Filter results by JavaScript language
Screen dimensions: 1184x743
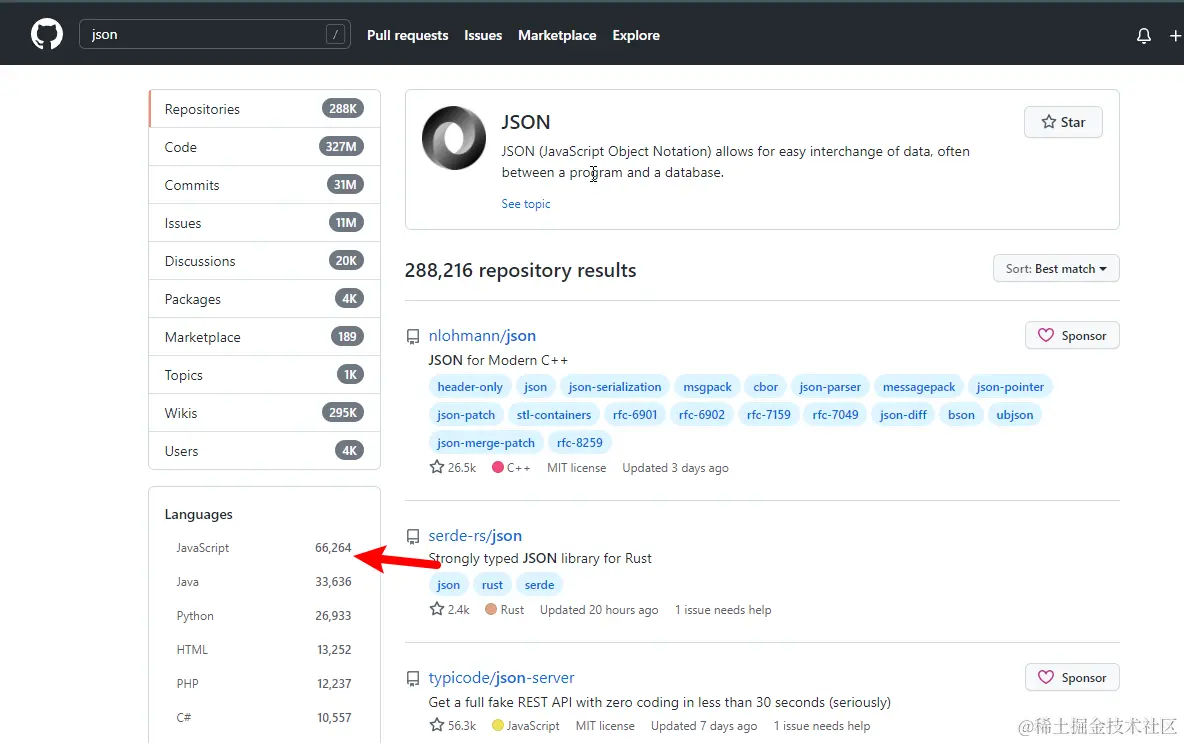(264, 548)
